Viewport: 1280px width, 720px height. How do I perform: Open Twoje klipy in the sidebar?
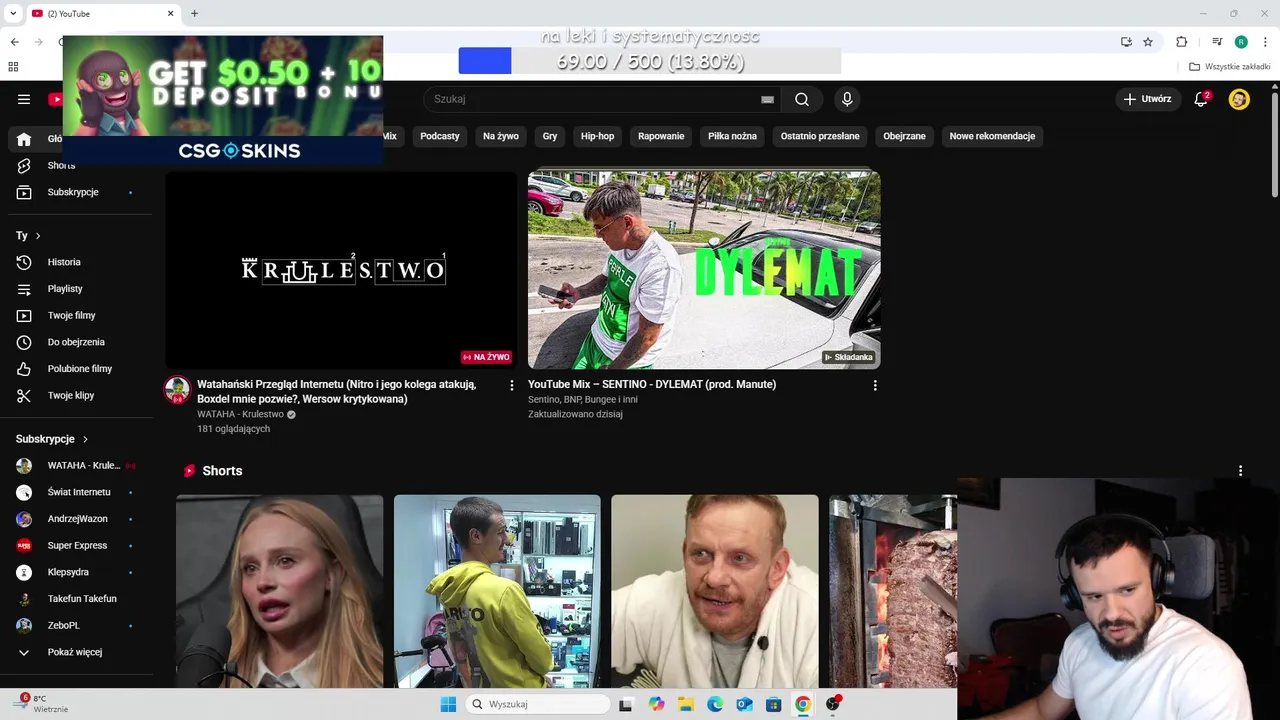coord(80,395)
